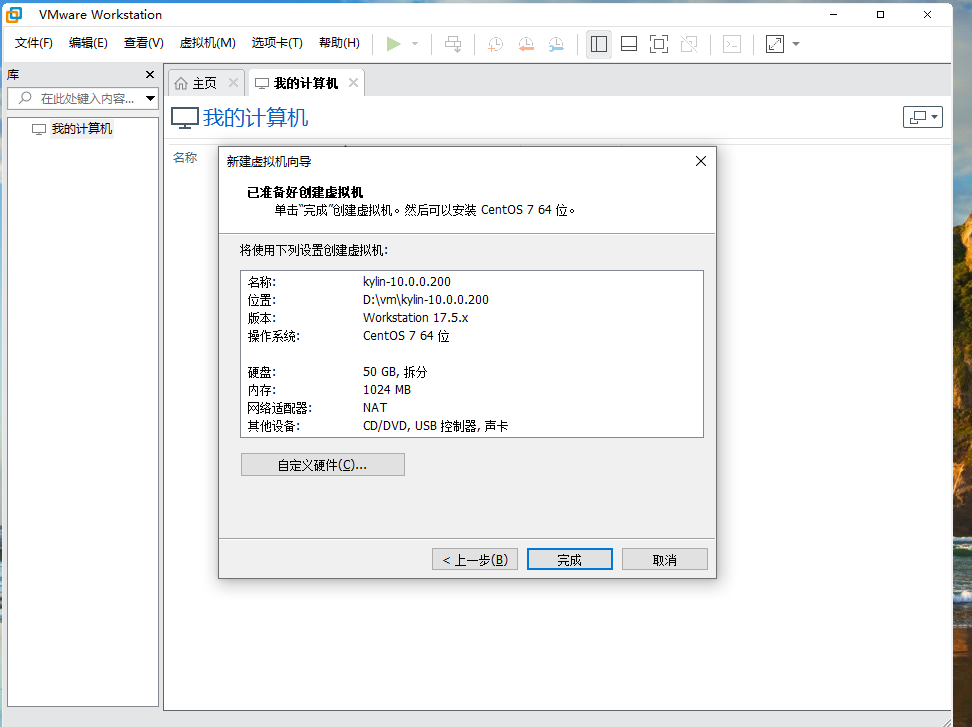Click home icon on 主页 tab
Viewport: 972px width, 727px height.
[181, 83]
